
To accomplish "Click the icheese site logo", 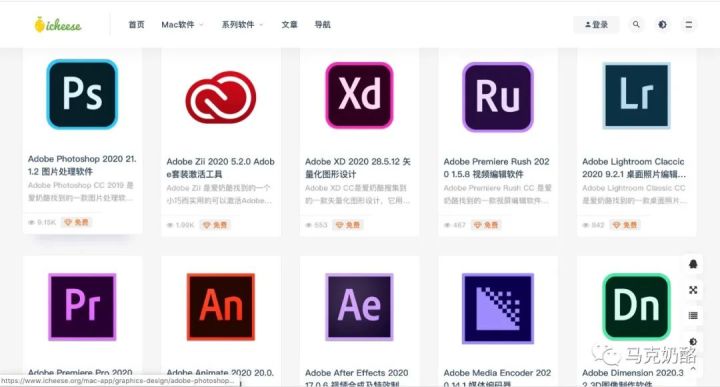I will coord(58,25).
